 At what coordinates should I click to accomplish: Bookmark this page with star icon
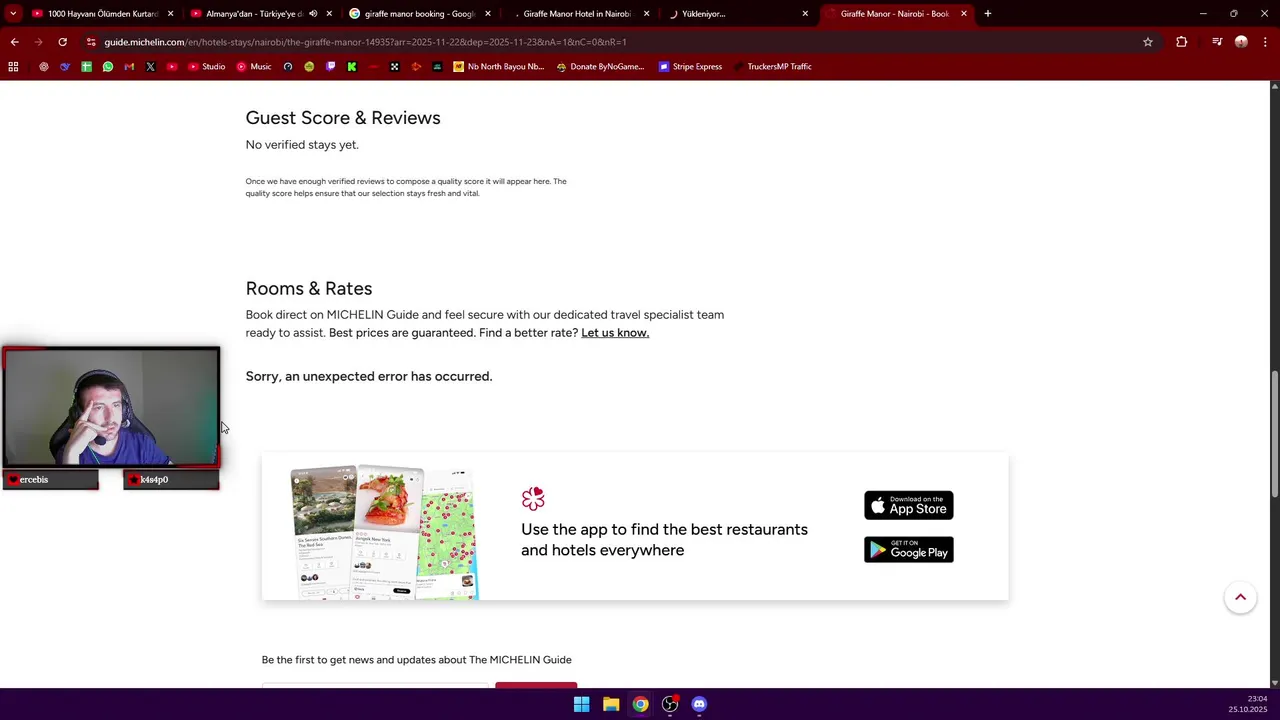click(1148, 42)
